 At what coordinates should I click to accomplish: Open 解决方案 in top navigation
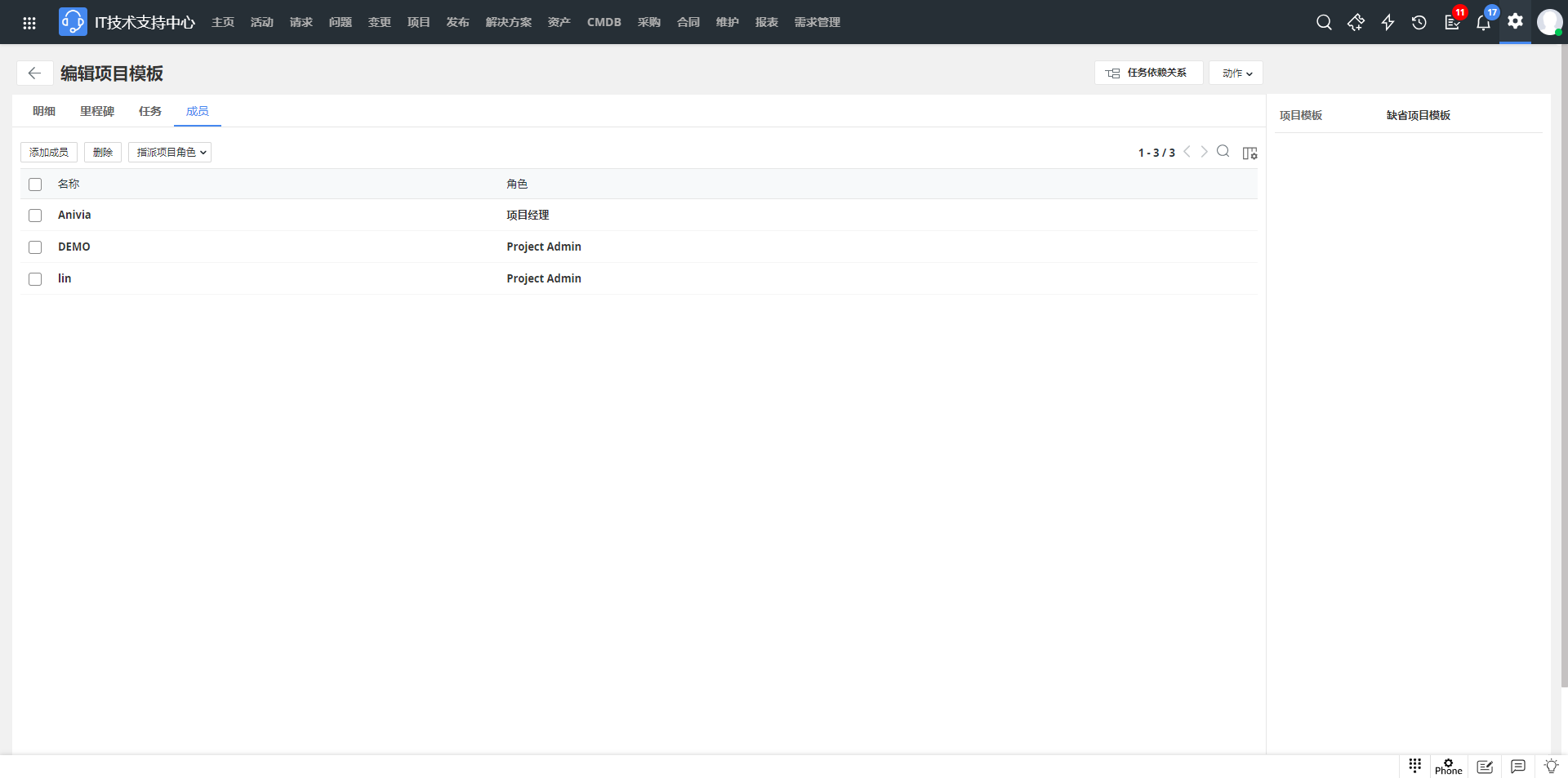coord(509,22)
